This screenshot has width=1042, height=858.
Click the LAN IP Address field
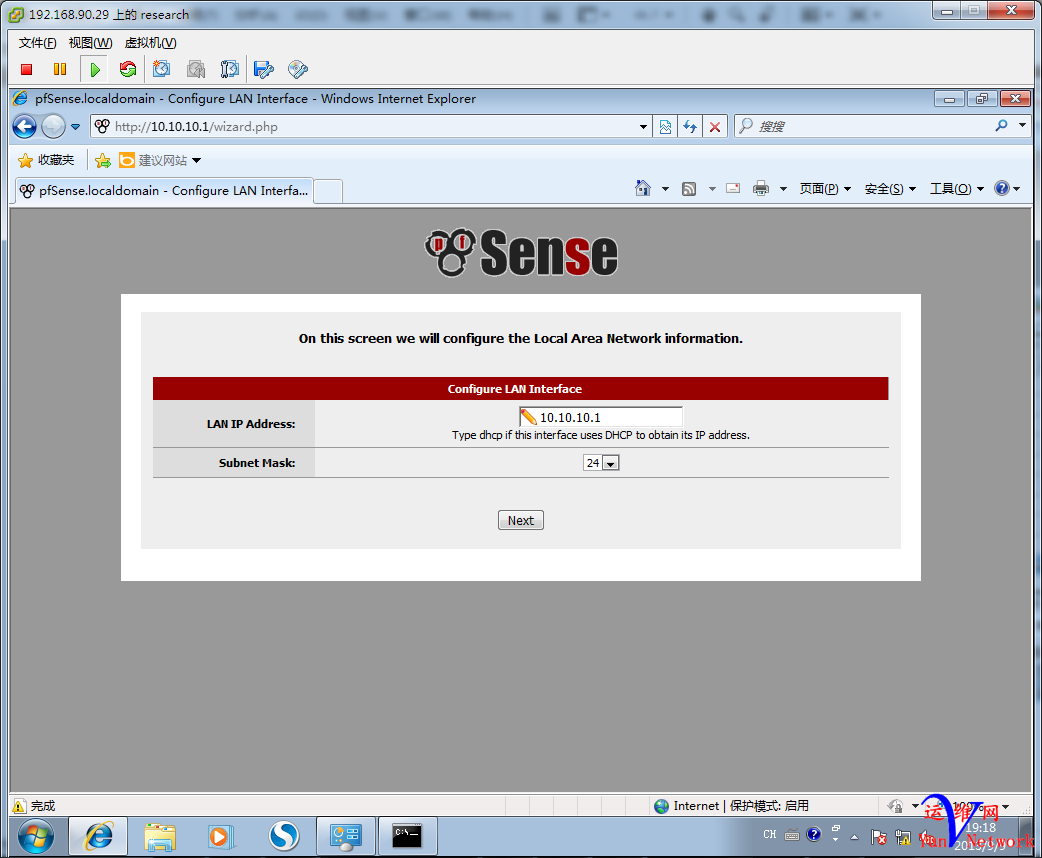601,417
